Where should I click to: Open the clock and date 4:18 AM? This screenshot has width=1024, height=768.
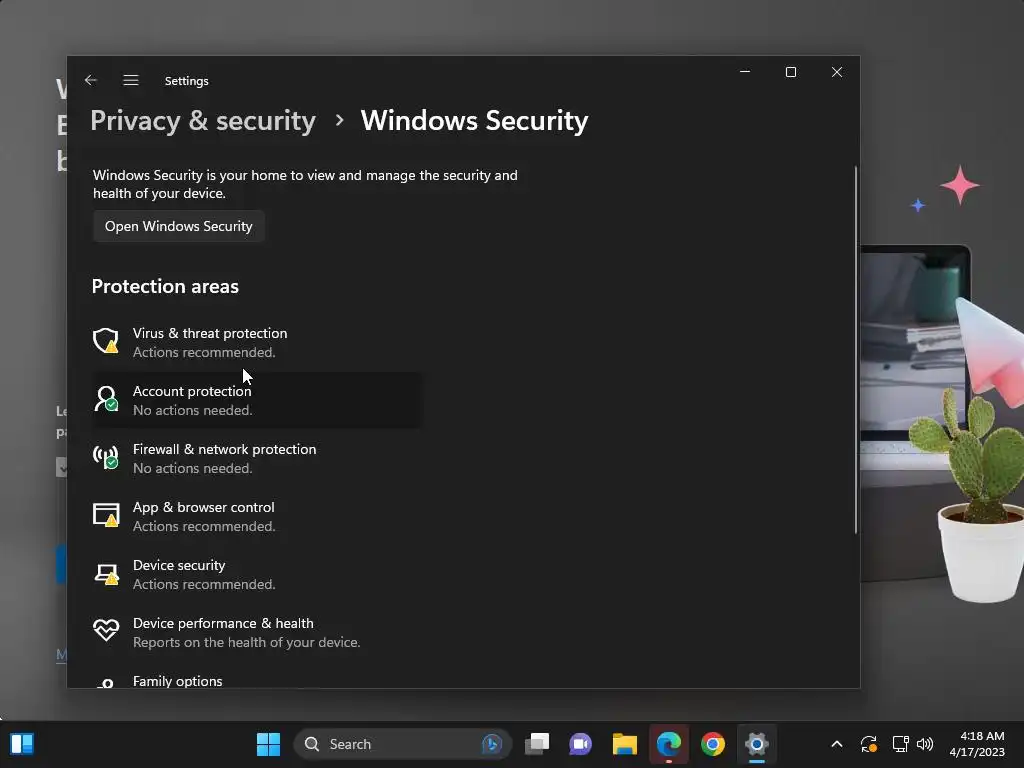click(x=977, y=744)
